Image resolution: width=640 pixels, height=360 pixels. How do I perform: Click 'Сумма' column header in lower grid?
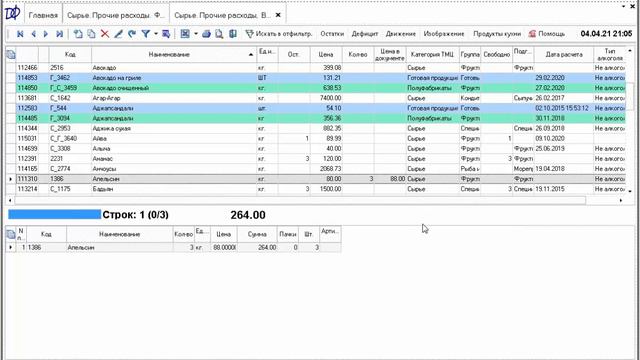257,234
